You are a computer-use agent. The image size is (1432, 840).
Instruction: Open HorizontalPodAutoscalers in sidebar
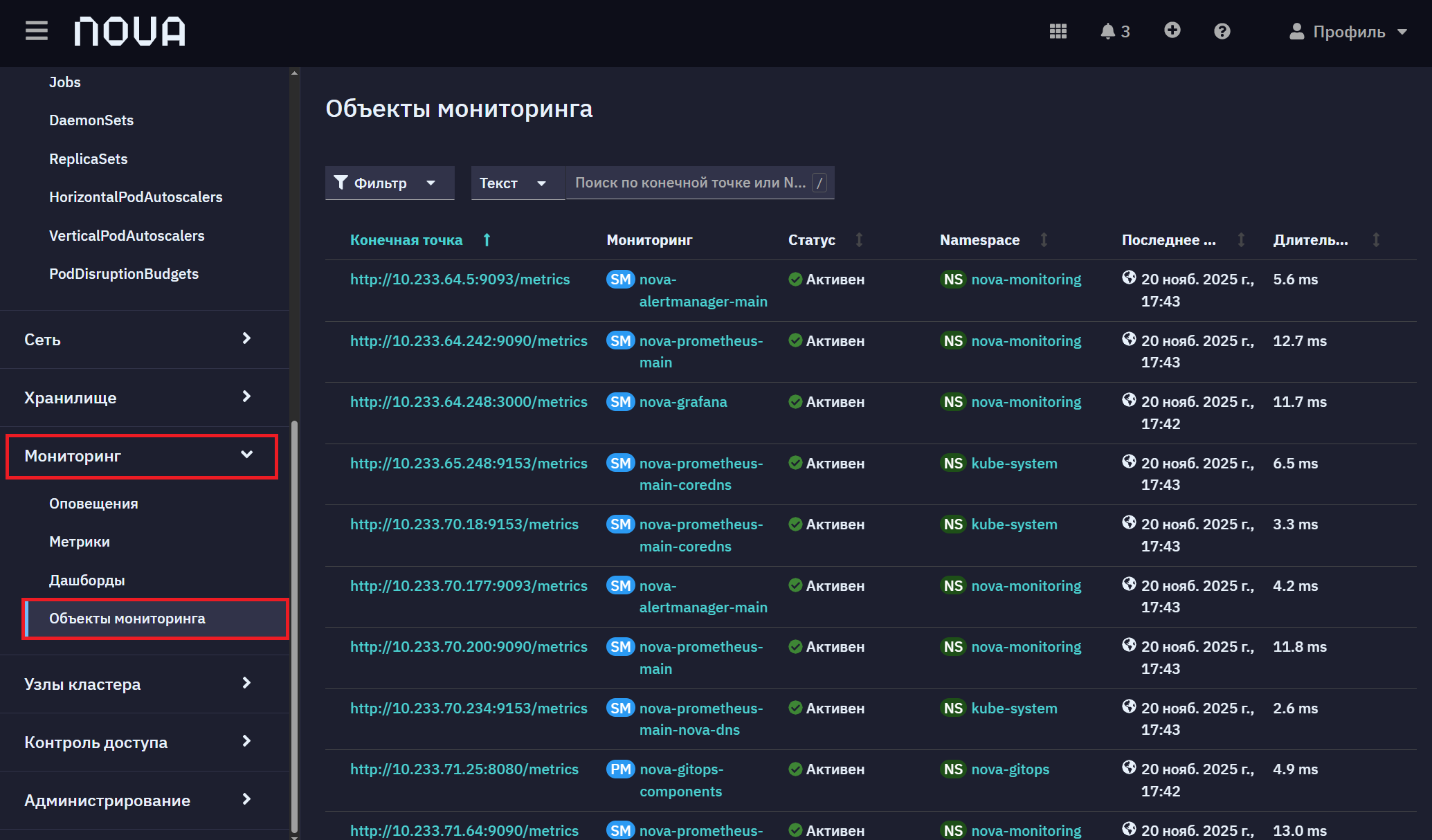136,197
